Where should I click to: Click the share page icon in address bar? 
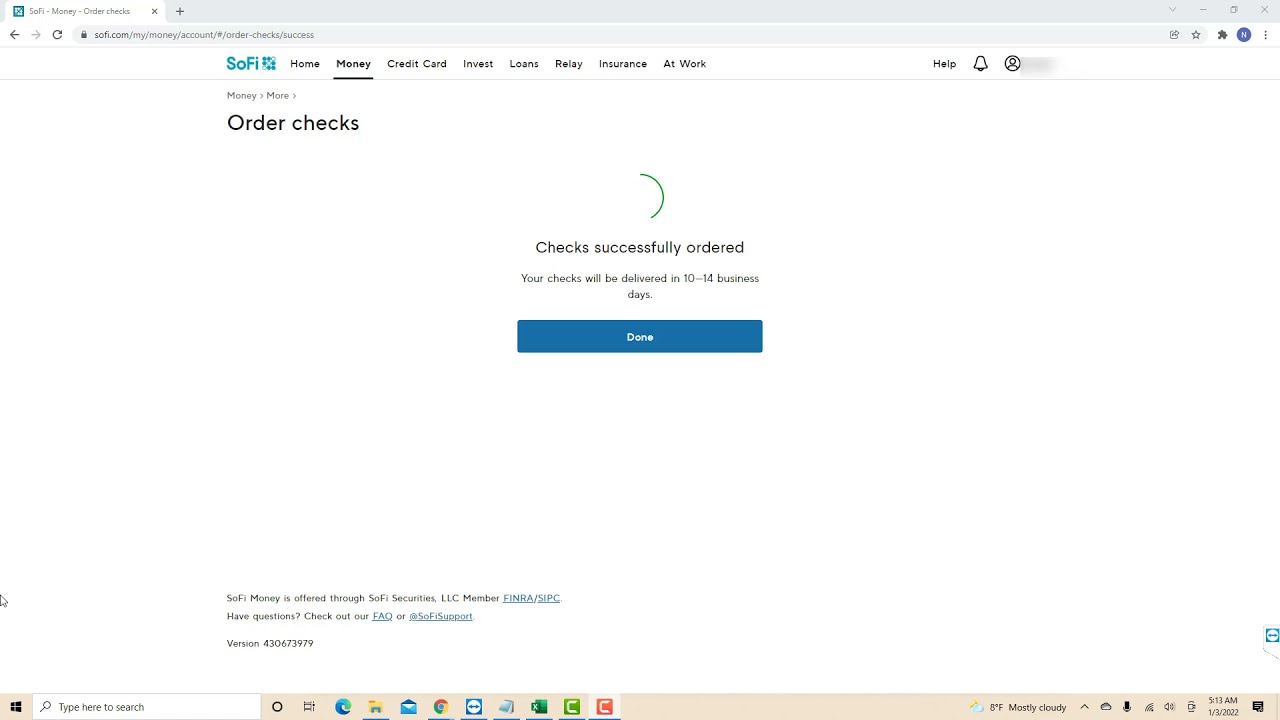click(x=1174, y=34)
